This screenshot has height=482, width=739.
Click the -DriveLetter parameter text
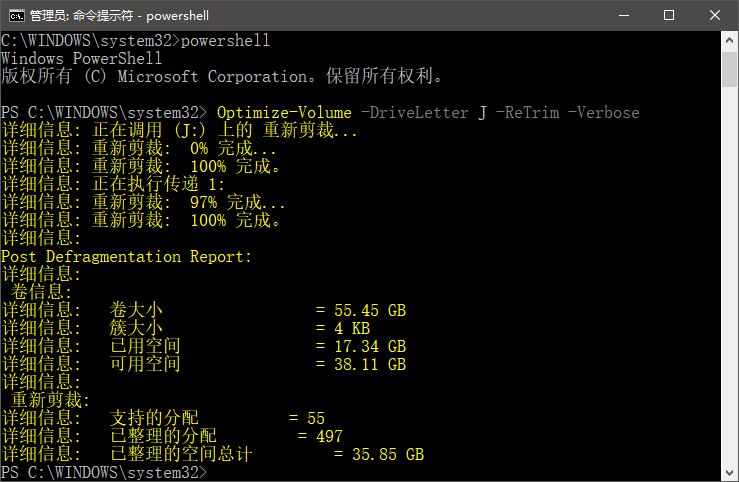click(x=414, y=113)
